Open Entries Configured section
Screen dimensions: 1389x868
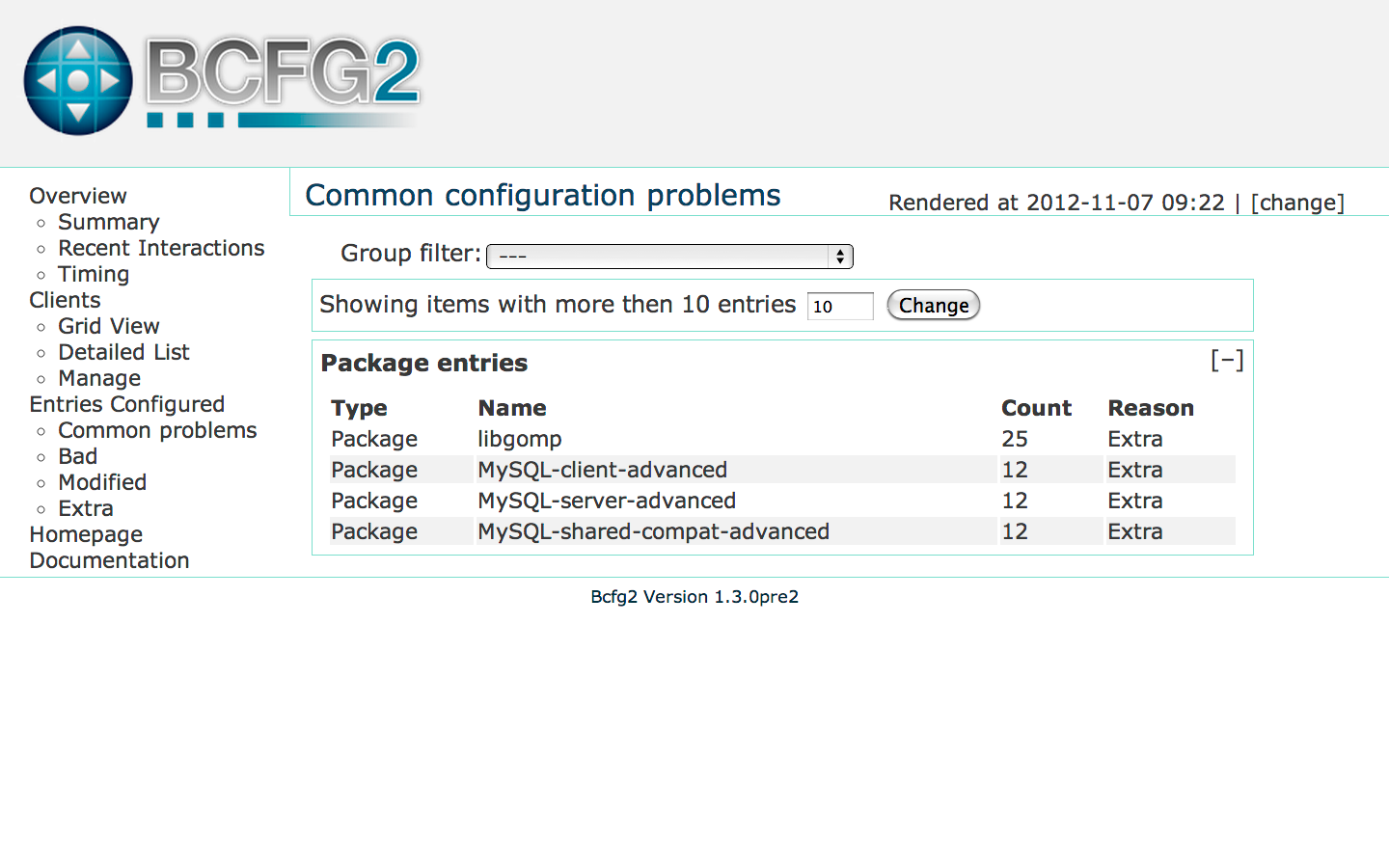pyautogui.click(x=127, y=404)
